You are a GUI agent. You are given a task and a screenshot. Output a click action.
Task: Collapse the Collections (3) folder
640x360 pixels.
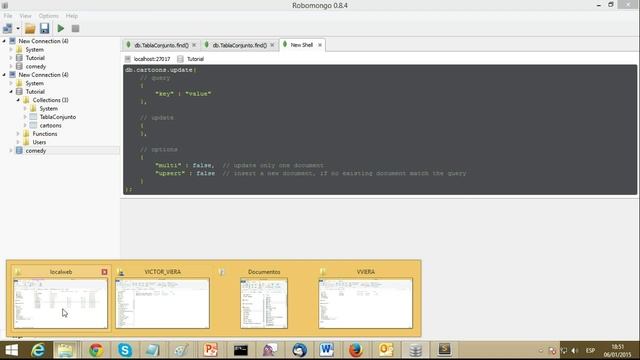point(18,100)
